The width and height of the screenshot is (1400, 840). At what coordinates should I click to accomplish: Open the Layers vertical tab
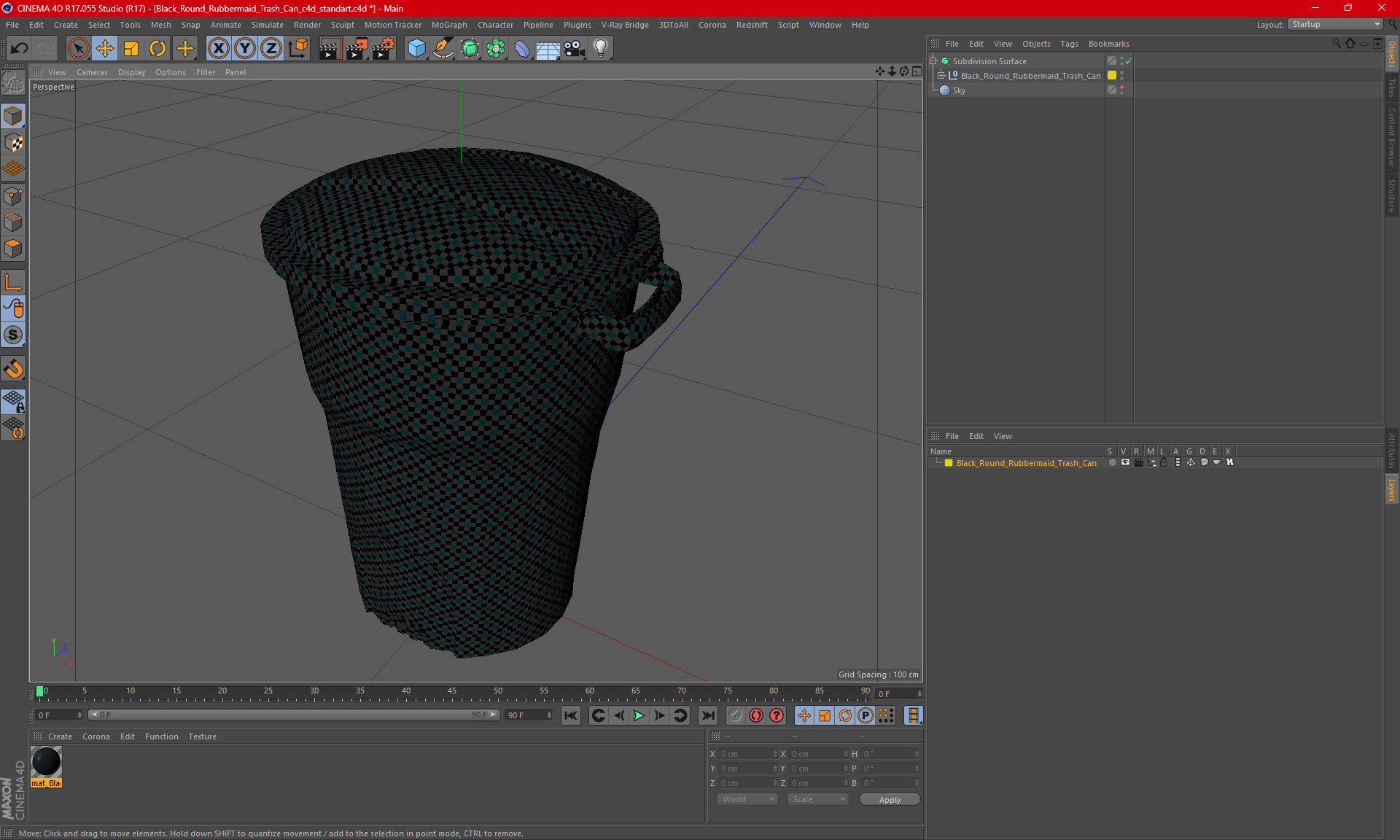1392,489
